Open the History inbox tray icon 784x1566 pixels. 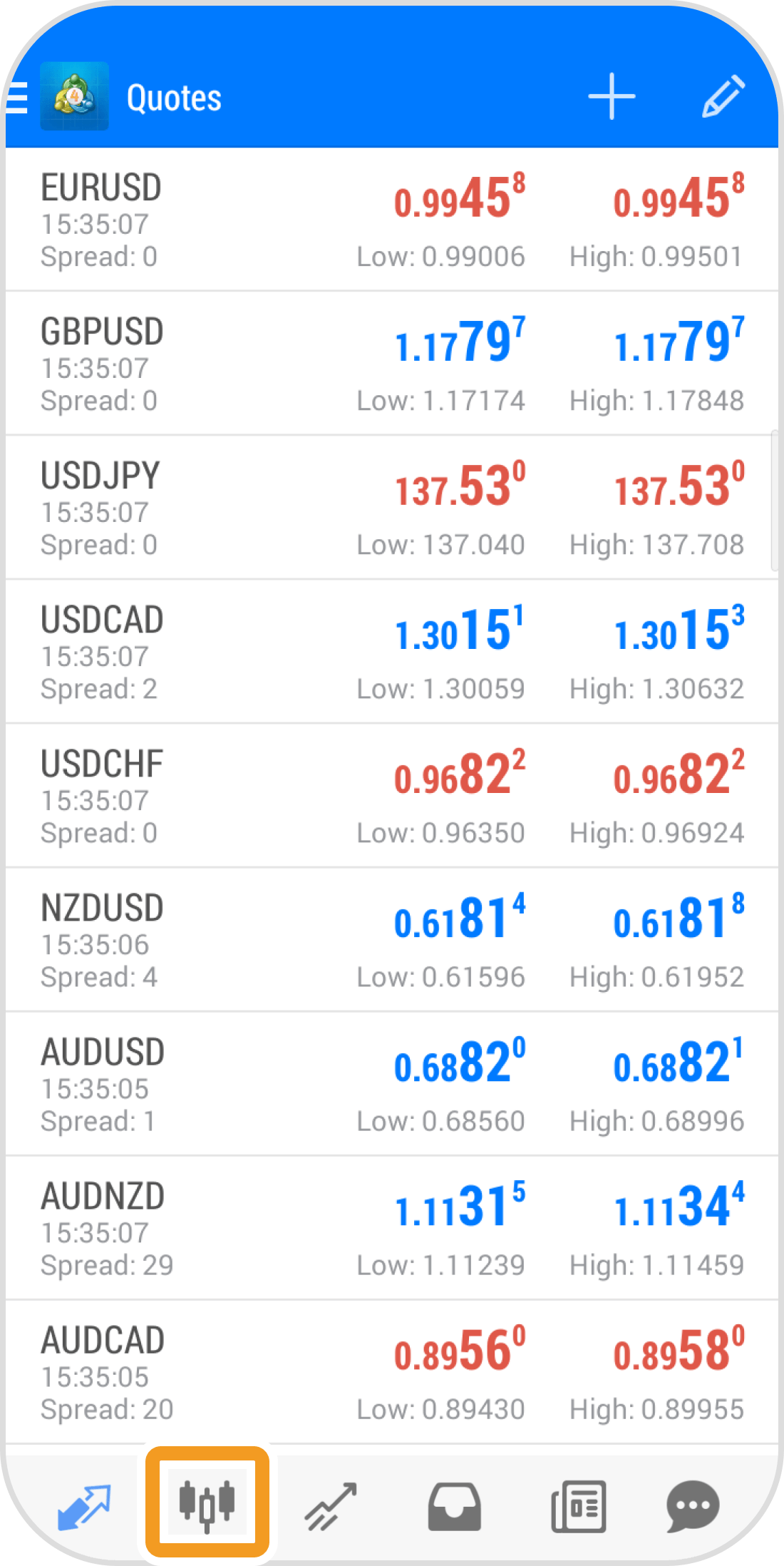click(x=454, y=1506)
